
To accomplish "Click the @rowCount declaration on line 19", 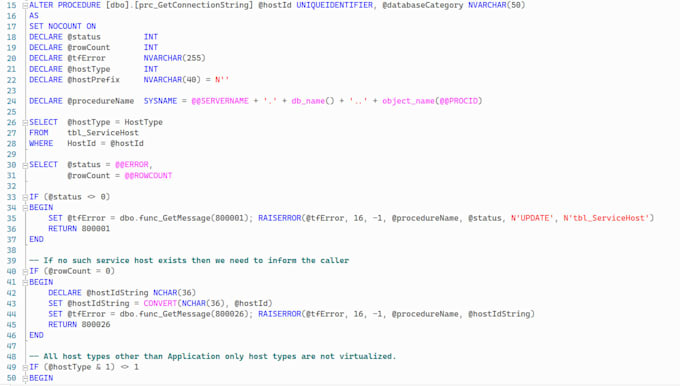I will pyautogui.click(x=88, y=47).
